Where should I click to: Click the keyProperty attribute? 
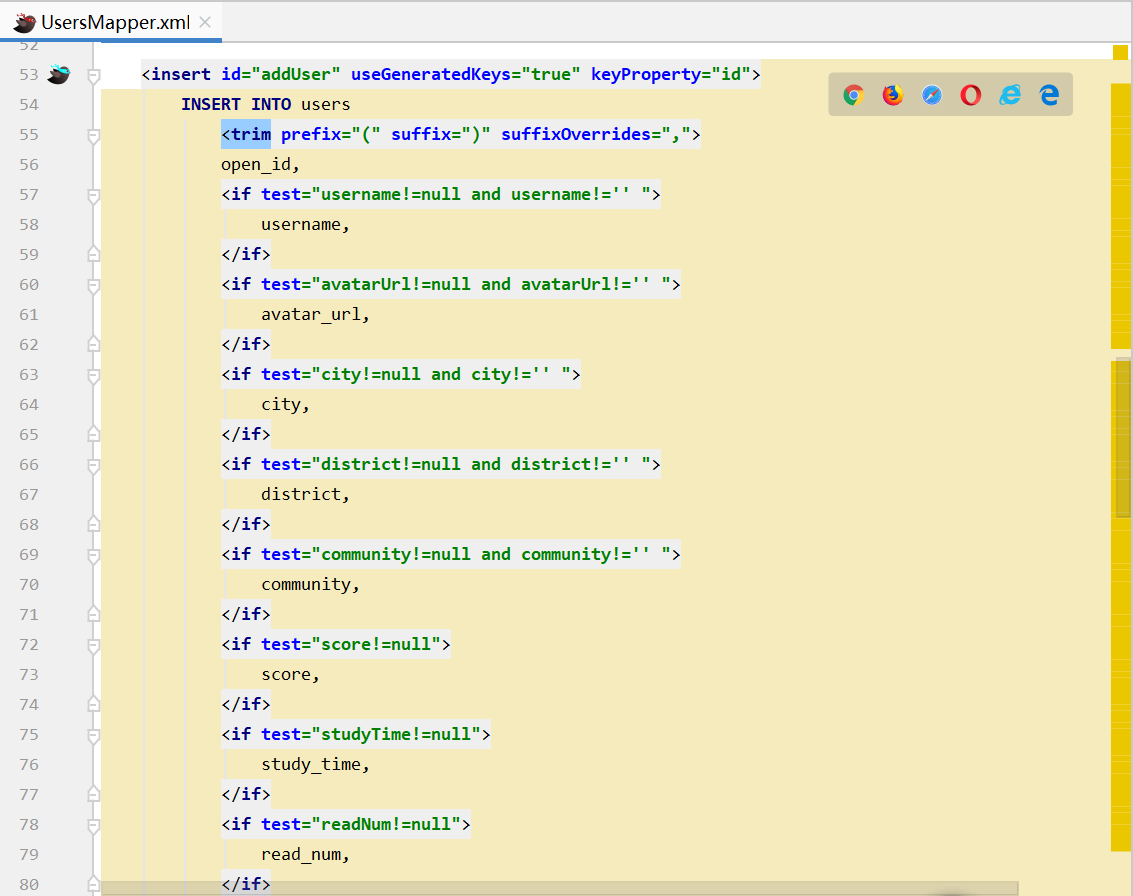click(646, 74)
